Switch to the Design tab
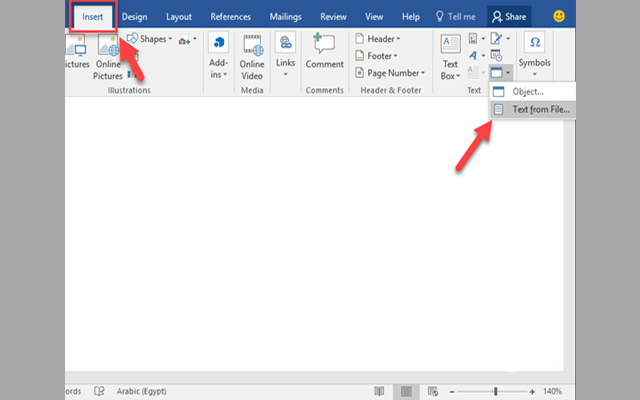The image size is (640, 400). click(x=134, y=17)
